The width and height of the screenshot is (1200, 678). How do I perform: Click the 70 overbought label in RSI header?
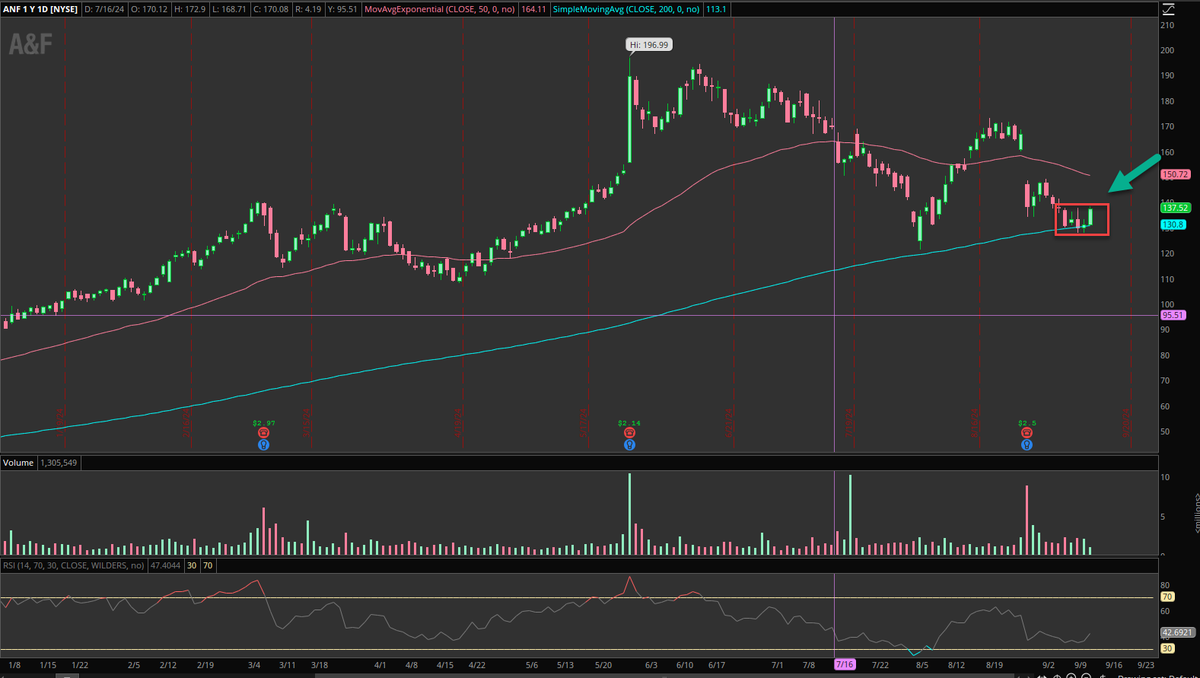click(x=207, y=565)
